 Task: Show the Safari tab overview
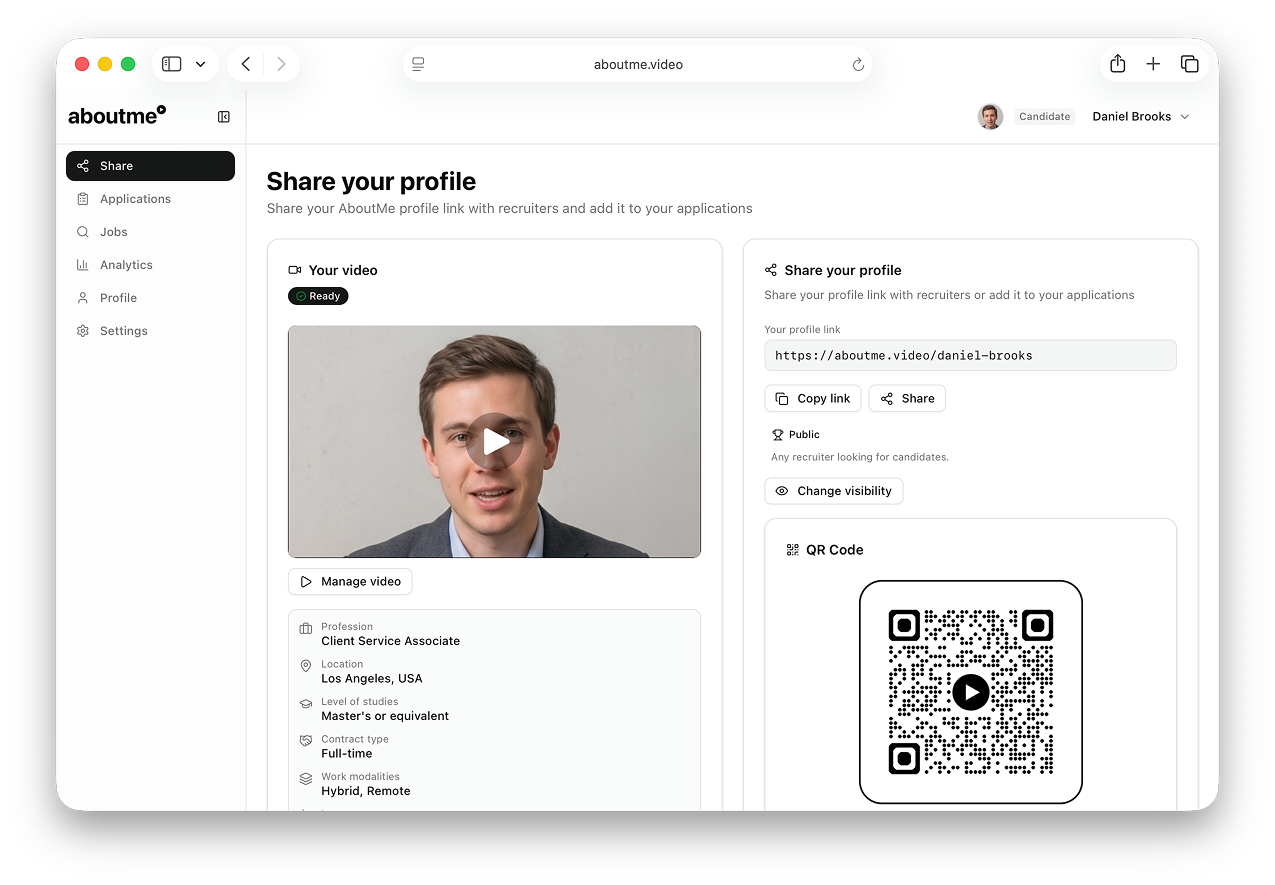1190,64
